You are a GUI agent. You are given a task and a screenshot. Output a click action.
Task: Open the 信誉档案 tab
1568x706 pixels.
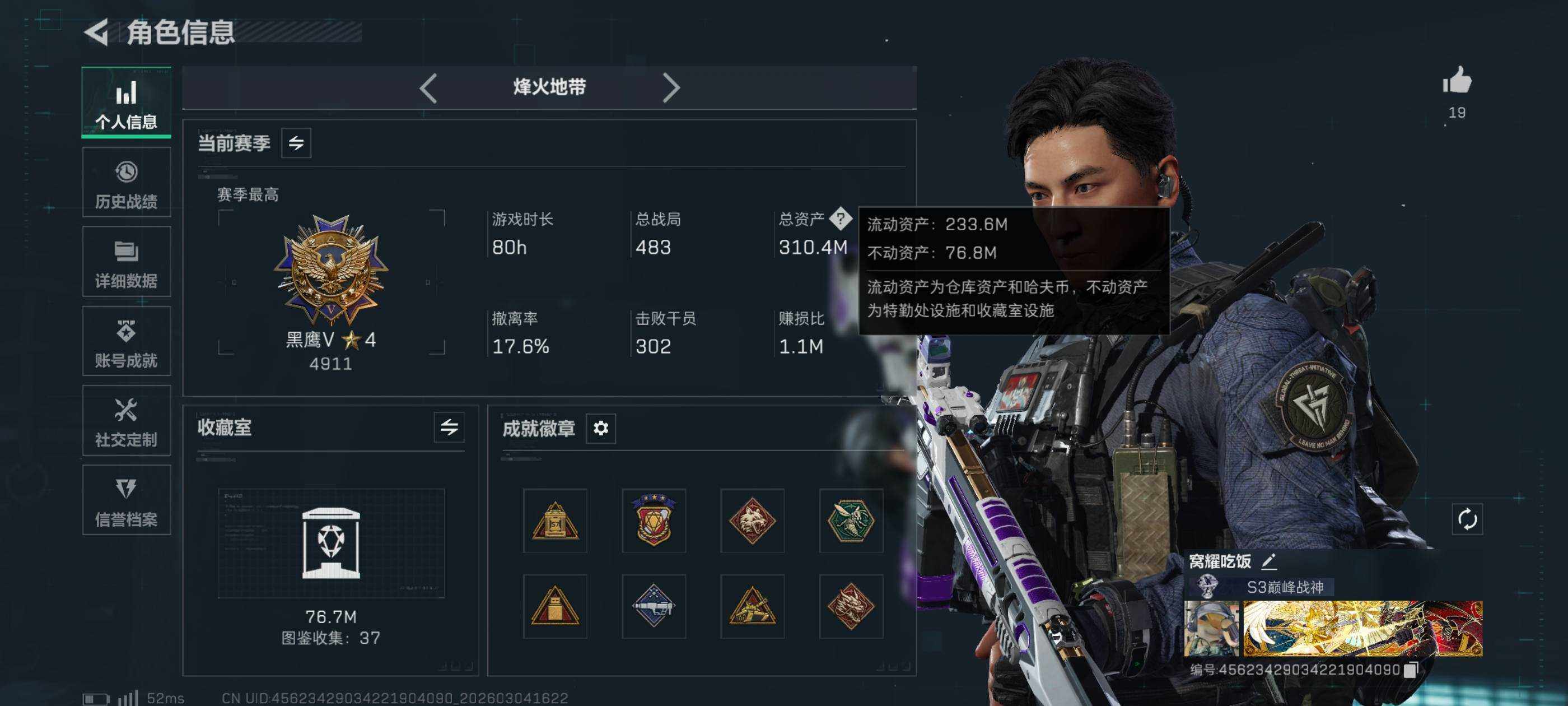click(127, 500)
